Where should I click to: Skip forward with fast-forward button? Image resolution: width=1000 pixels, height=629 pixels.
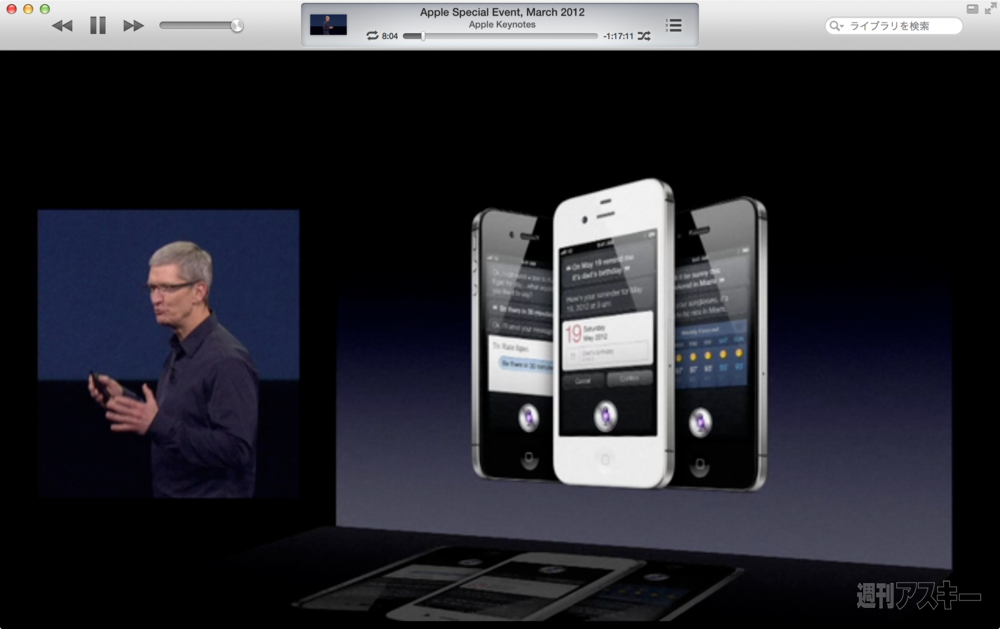click(133, 26)
